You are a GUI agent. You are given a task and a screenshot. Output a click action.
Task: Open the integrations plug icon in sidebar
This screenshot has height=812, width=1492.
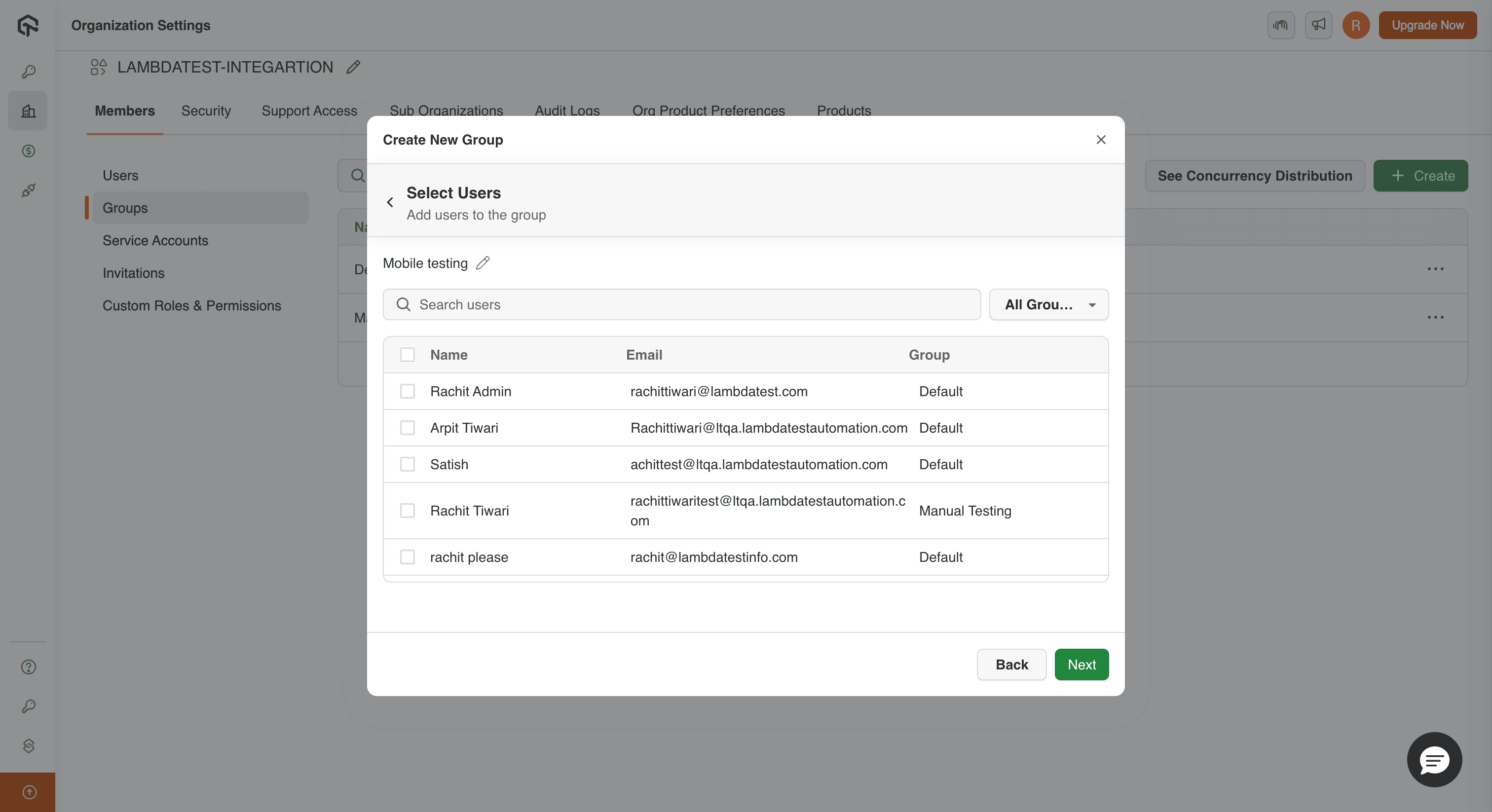[27, 190]
